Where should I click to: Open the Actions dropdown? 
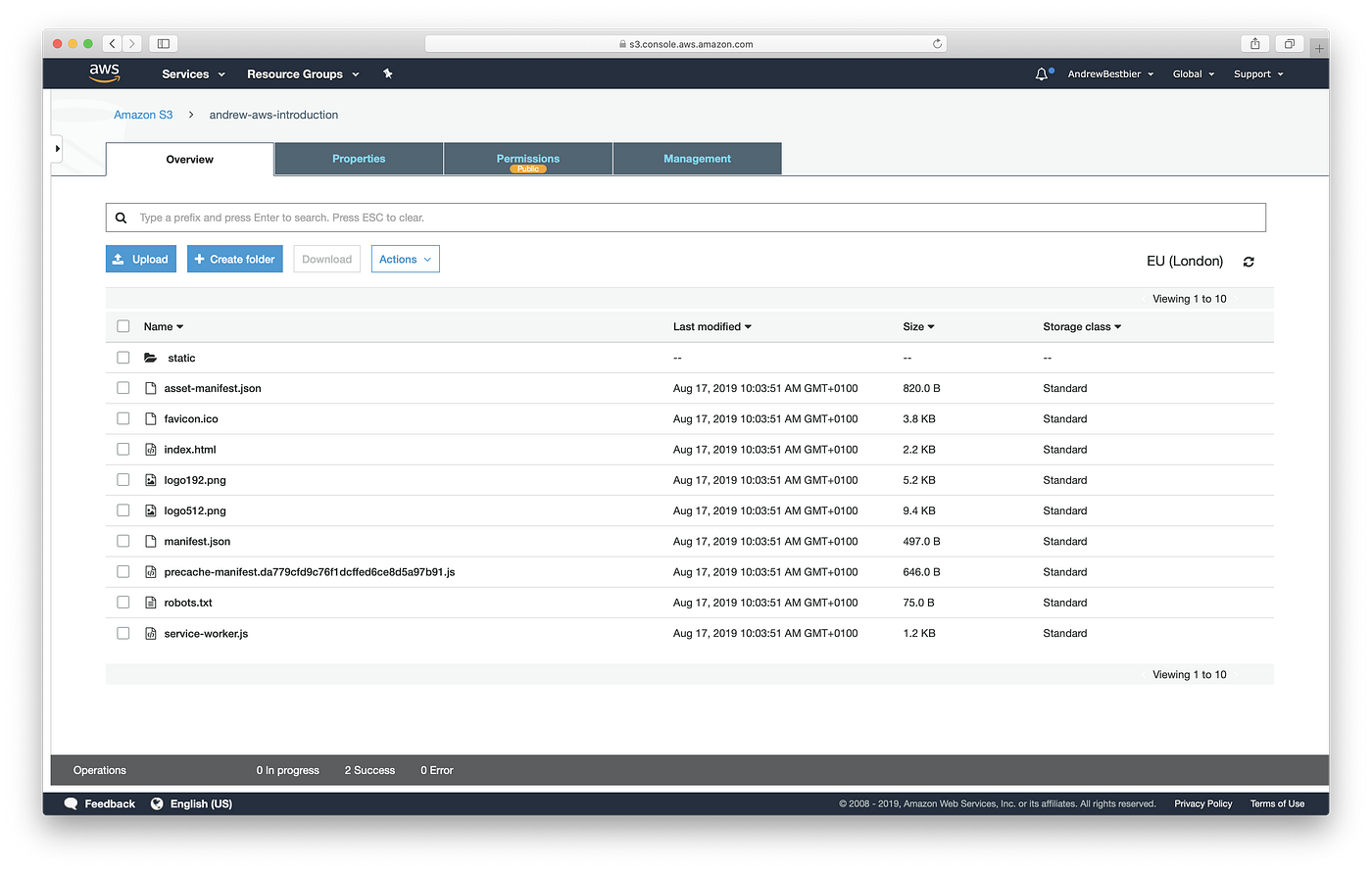(405, 259)
